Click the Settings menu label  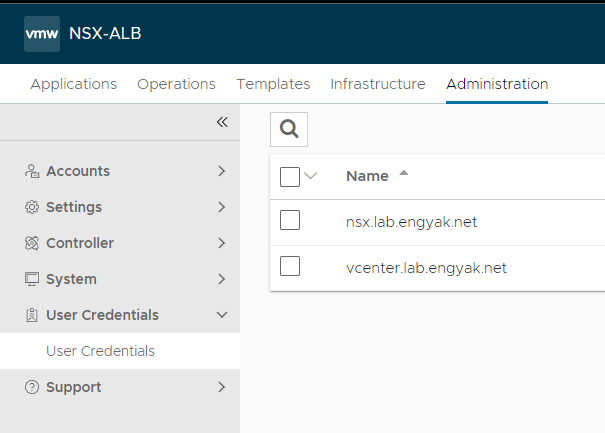click(74, 207)
